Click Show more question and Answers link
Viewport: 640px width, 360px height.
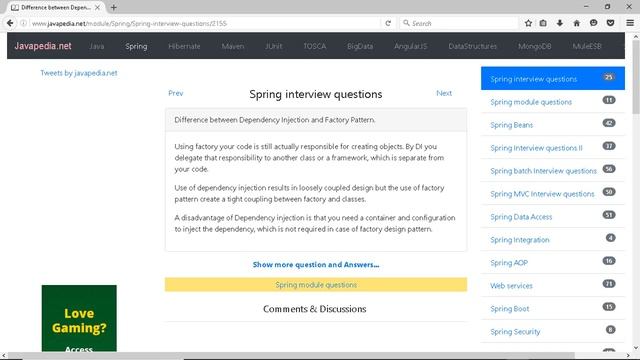[316, 264]
